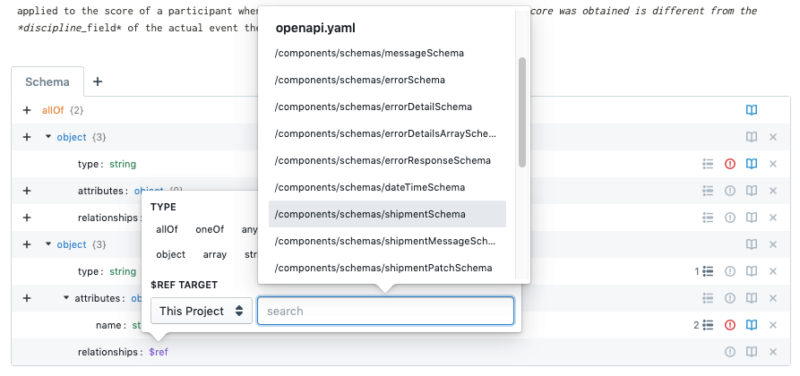The height and width of the screenshot is (376, 800).
Task: Open book icon on the first object {3} row
Action: click(751, 137)
